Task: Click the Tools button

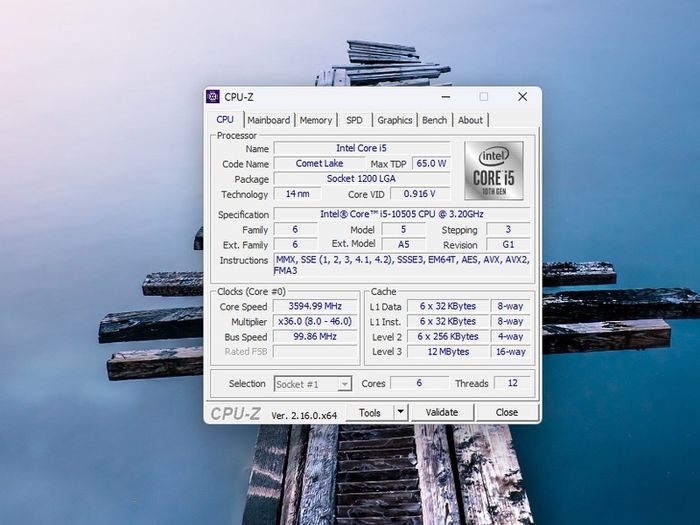Action: (370, 412)
